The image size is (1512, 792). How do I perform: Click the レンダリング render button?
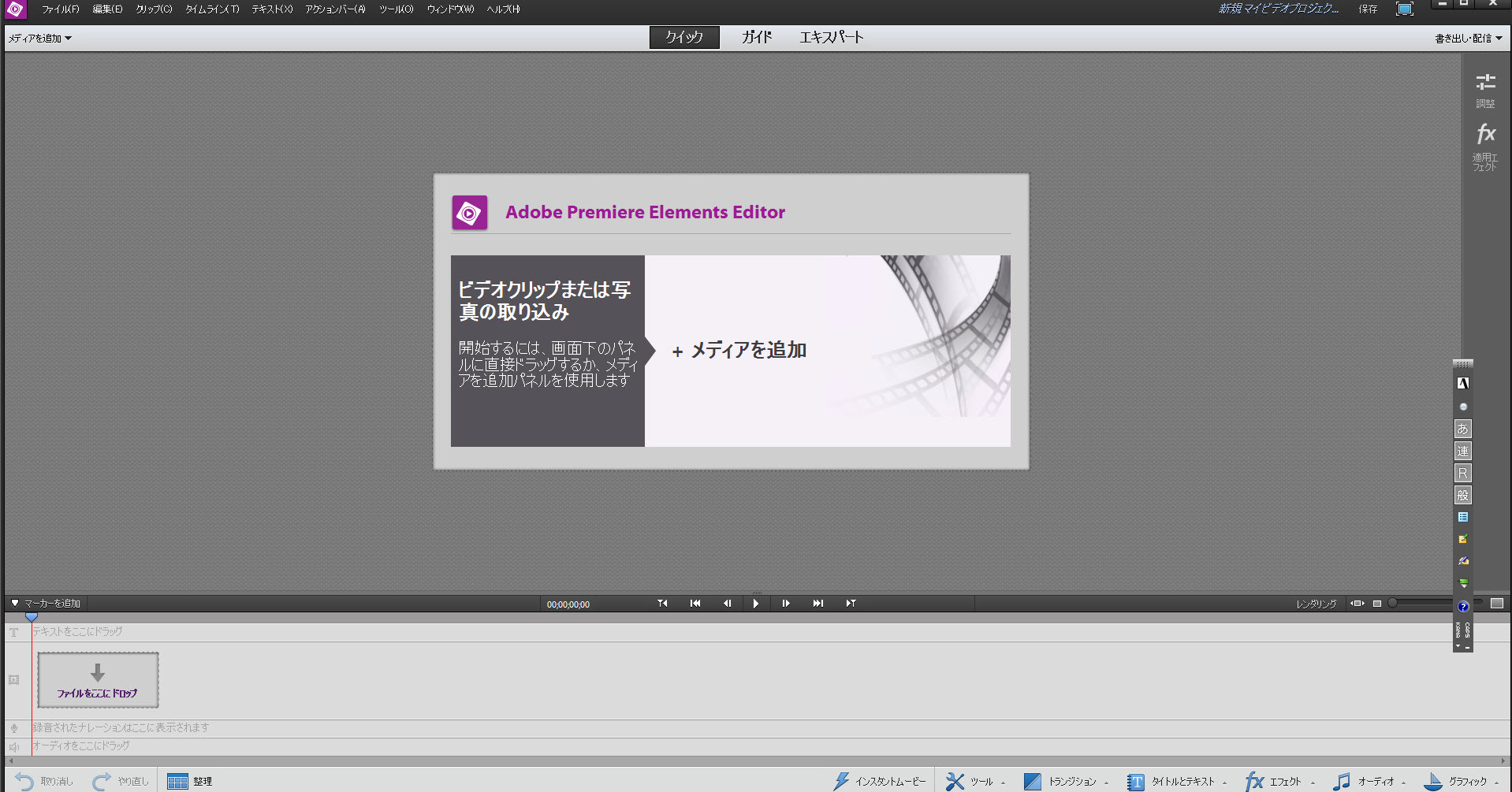(x=1316, y=604)
